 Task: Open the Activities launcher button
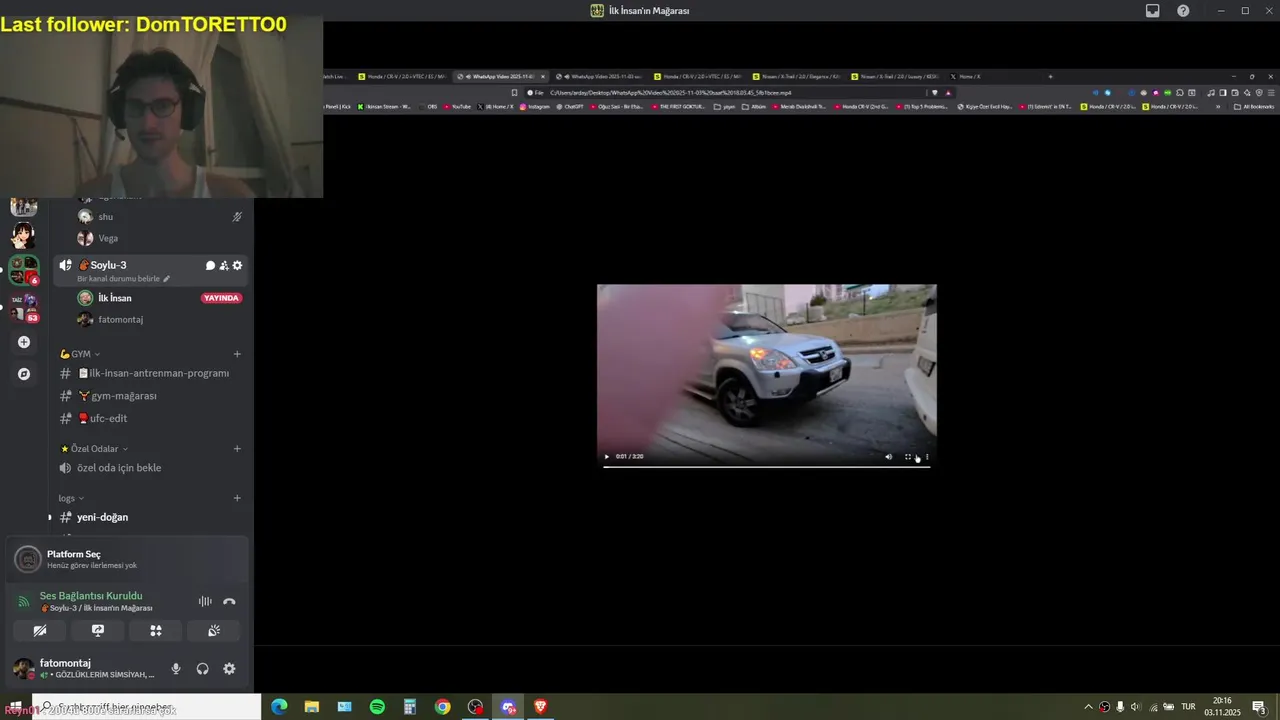pos(156,631)
